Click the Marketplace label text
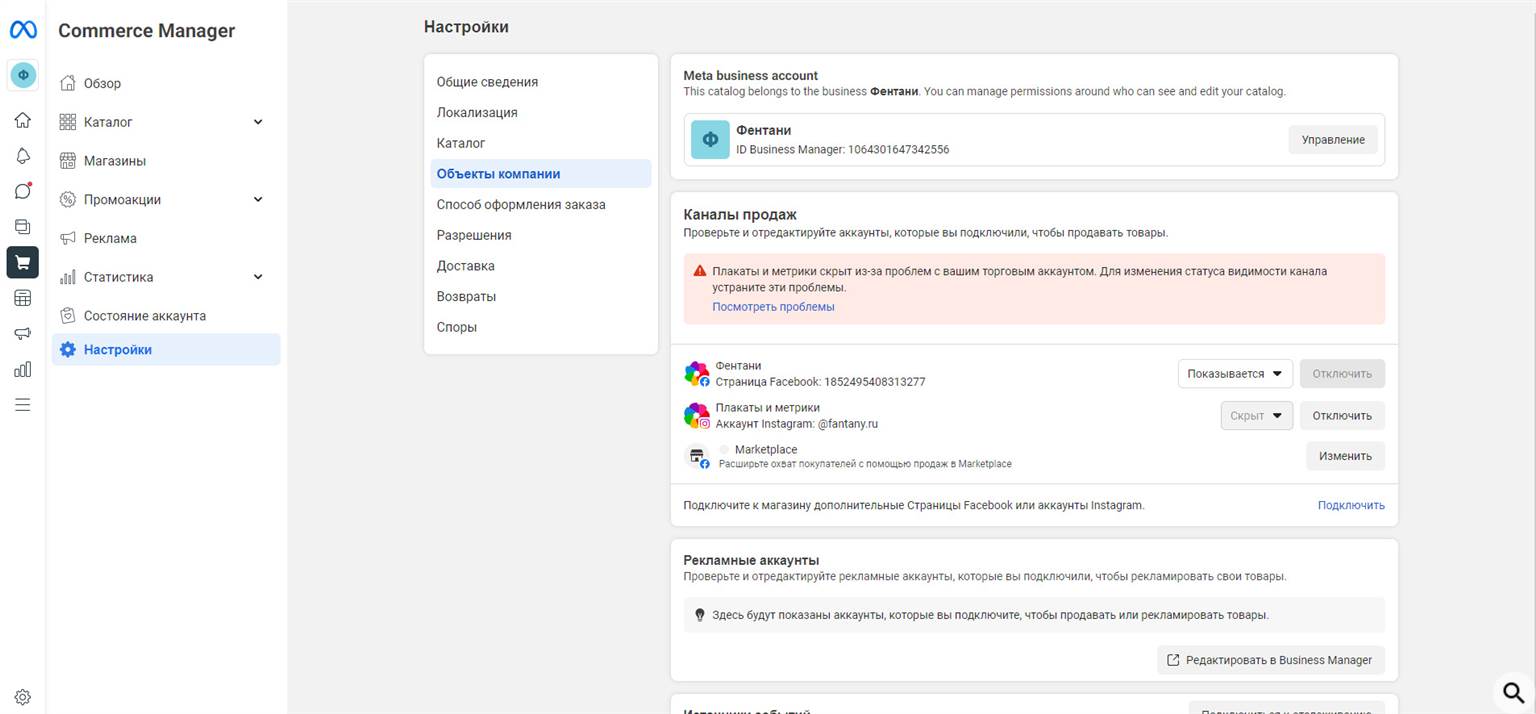 (766, 450)
